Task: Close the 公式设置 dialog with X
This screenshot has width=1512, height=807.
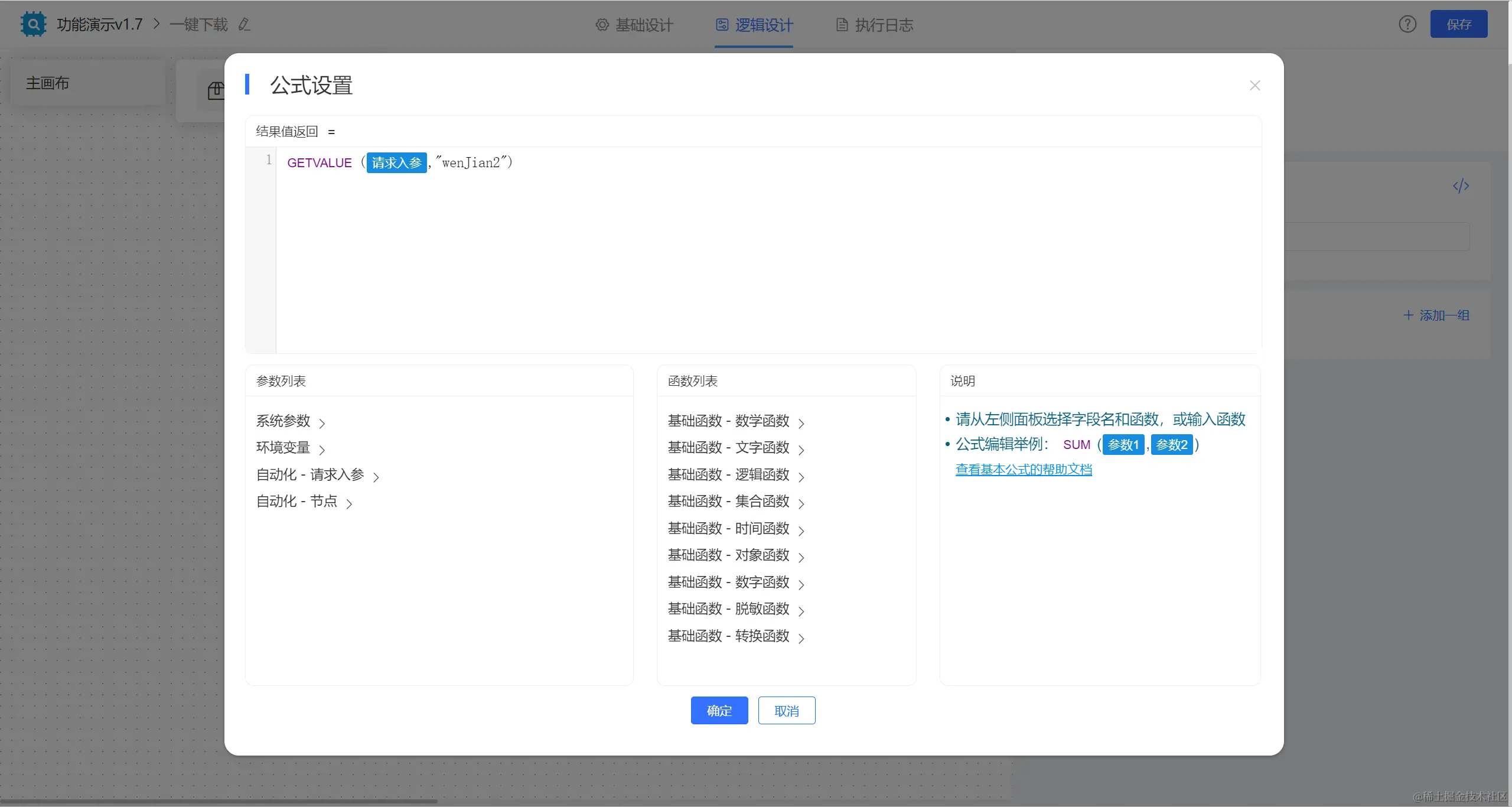Action: [x=1255, y=86]
